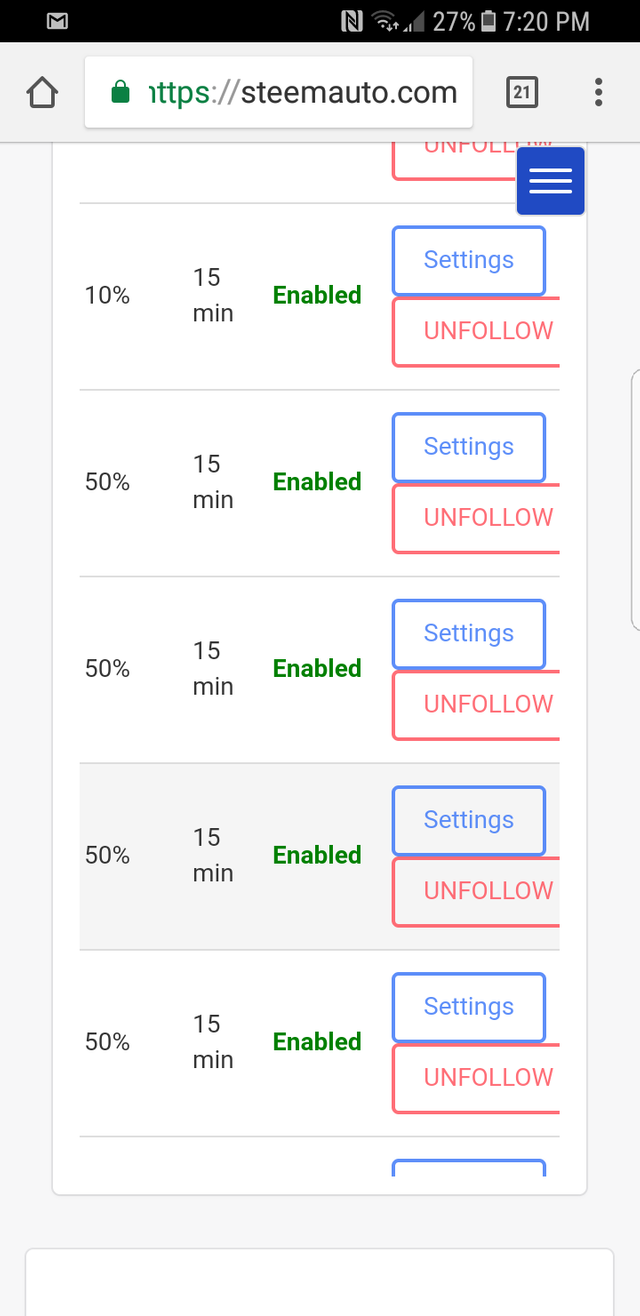Open Settings in the last full 50% row
This screenshot has height=1316, width=640.
(x=469, y=1007)
